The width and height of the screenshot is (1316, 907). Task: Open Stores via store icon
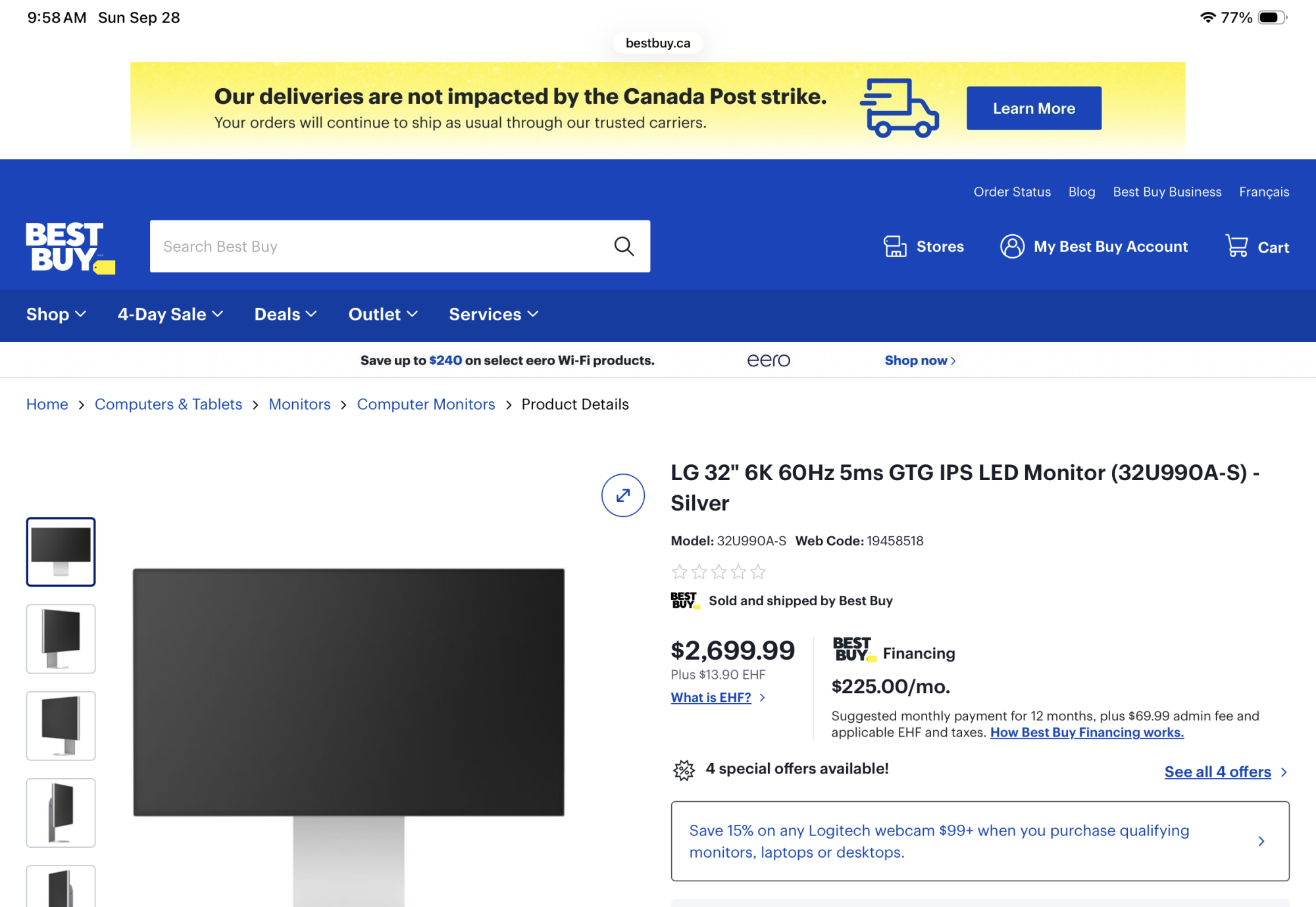click(894, 247)
